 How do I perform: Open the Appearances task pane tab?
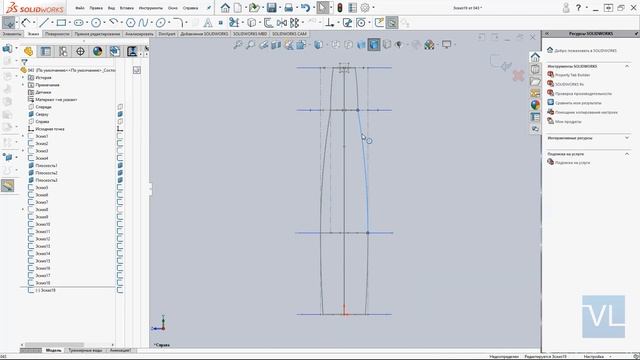pyautogui.click(x=535, y=105)
